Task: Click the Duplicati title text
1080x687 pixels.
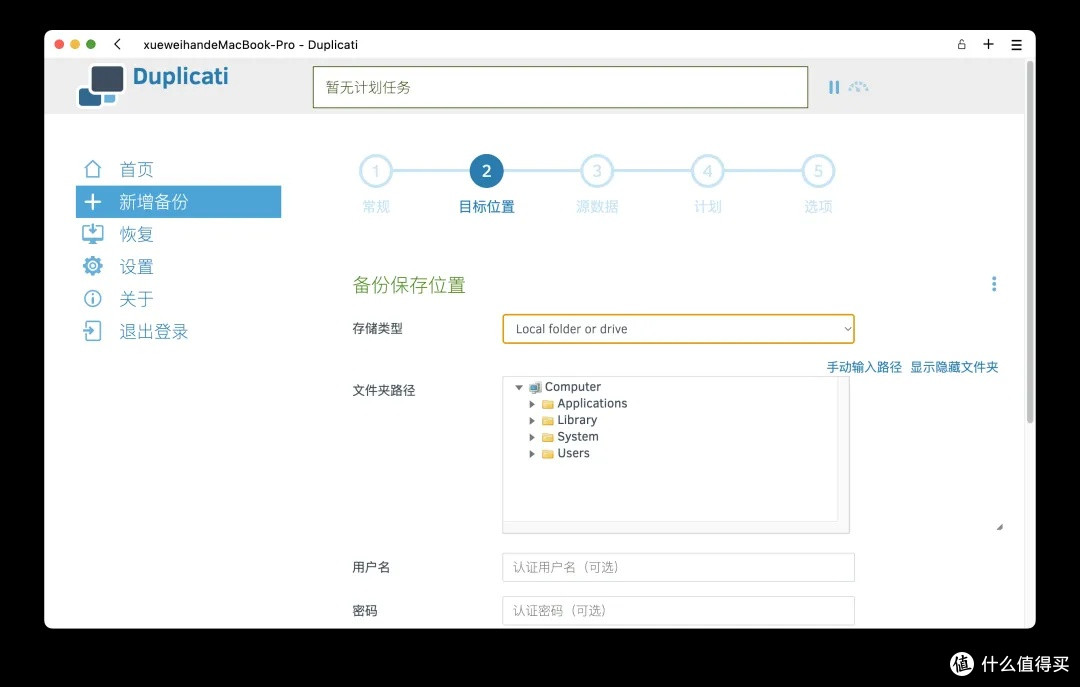Action: [180, 76]
